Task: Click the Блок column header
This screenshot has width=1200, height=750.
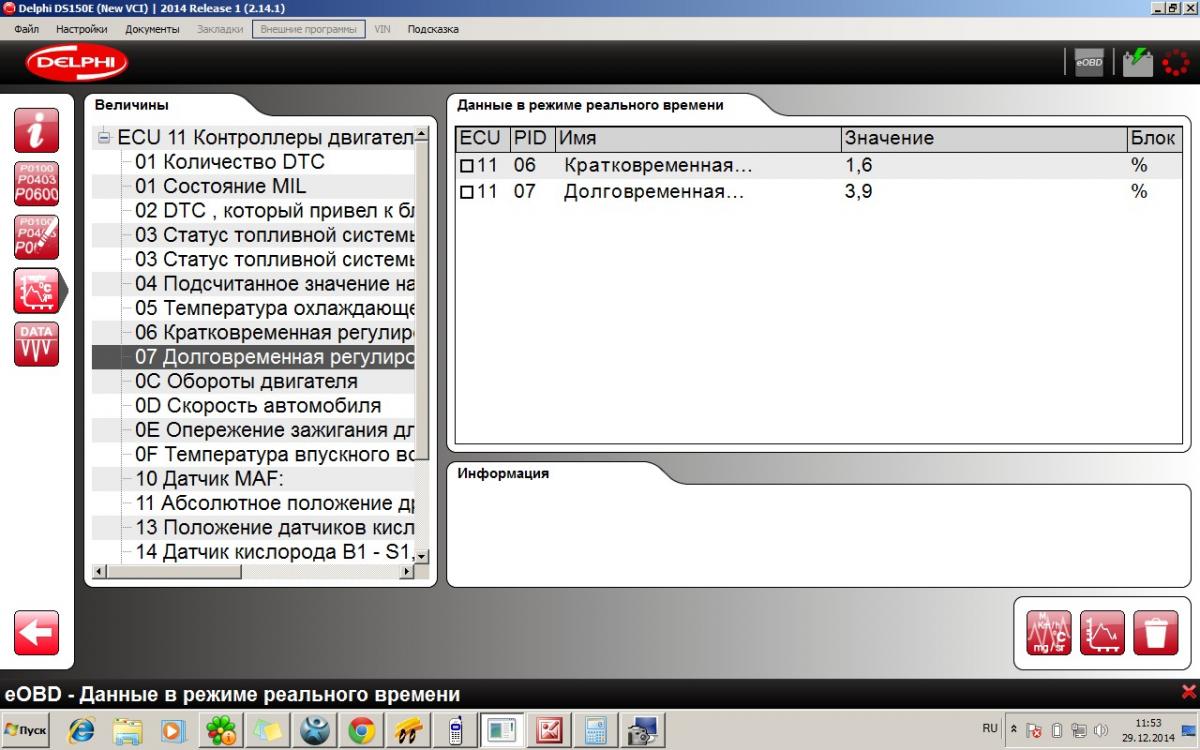Action: pyautogui.click(x=1152, y=139)
